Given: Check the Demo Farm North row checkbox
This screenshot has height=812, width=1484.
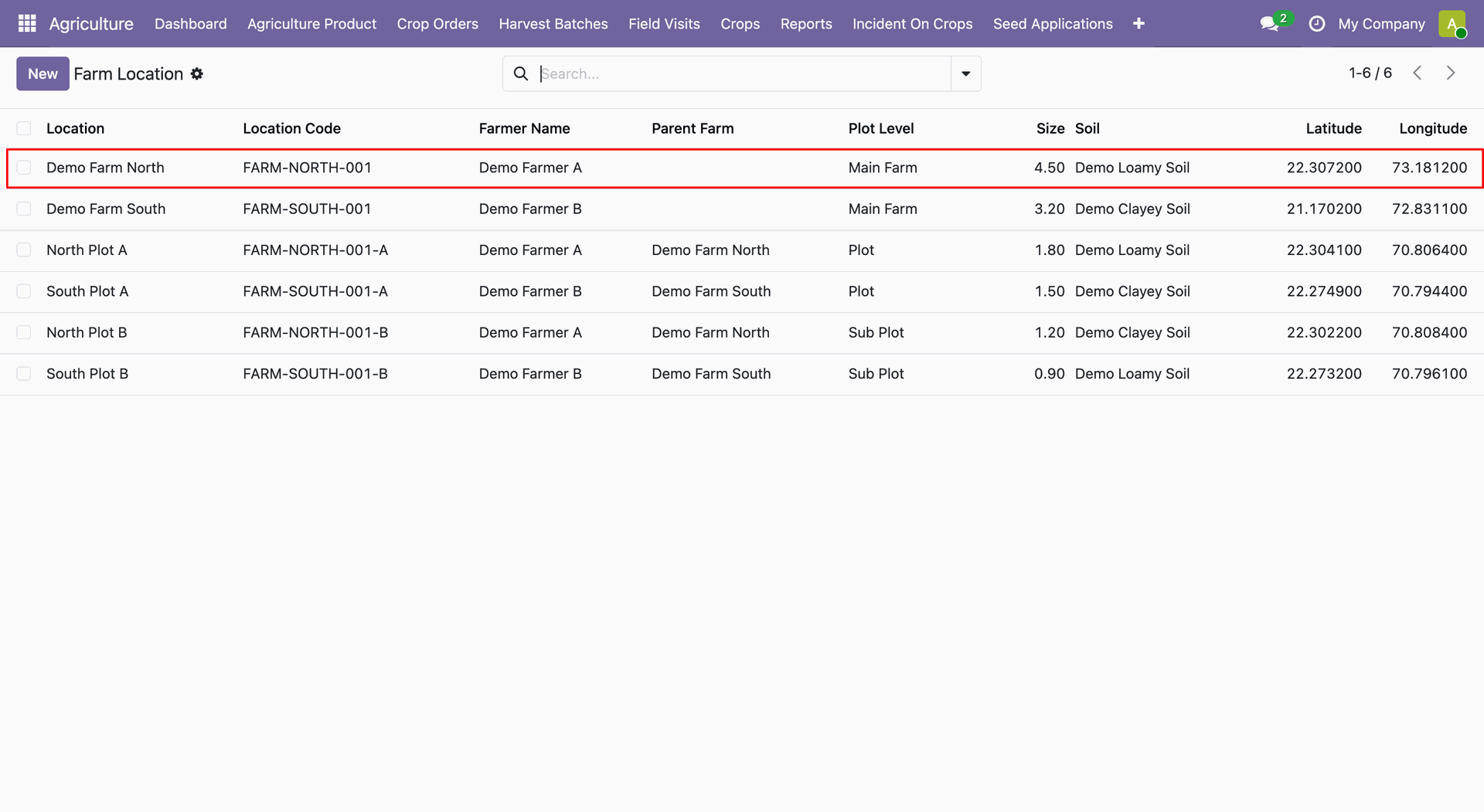Looking at the screenshot, I should click(24, 168).
